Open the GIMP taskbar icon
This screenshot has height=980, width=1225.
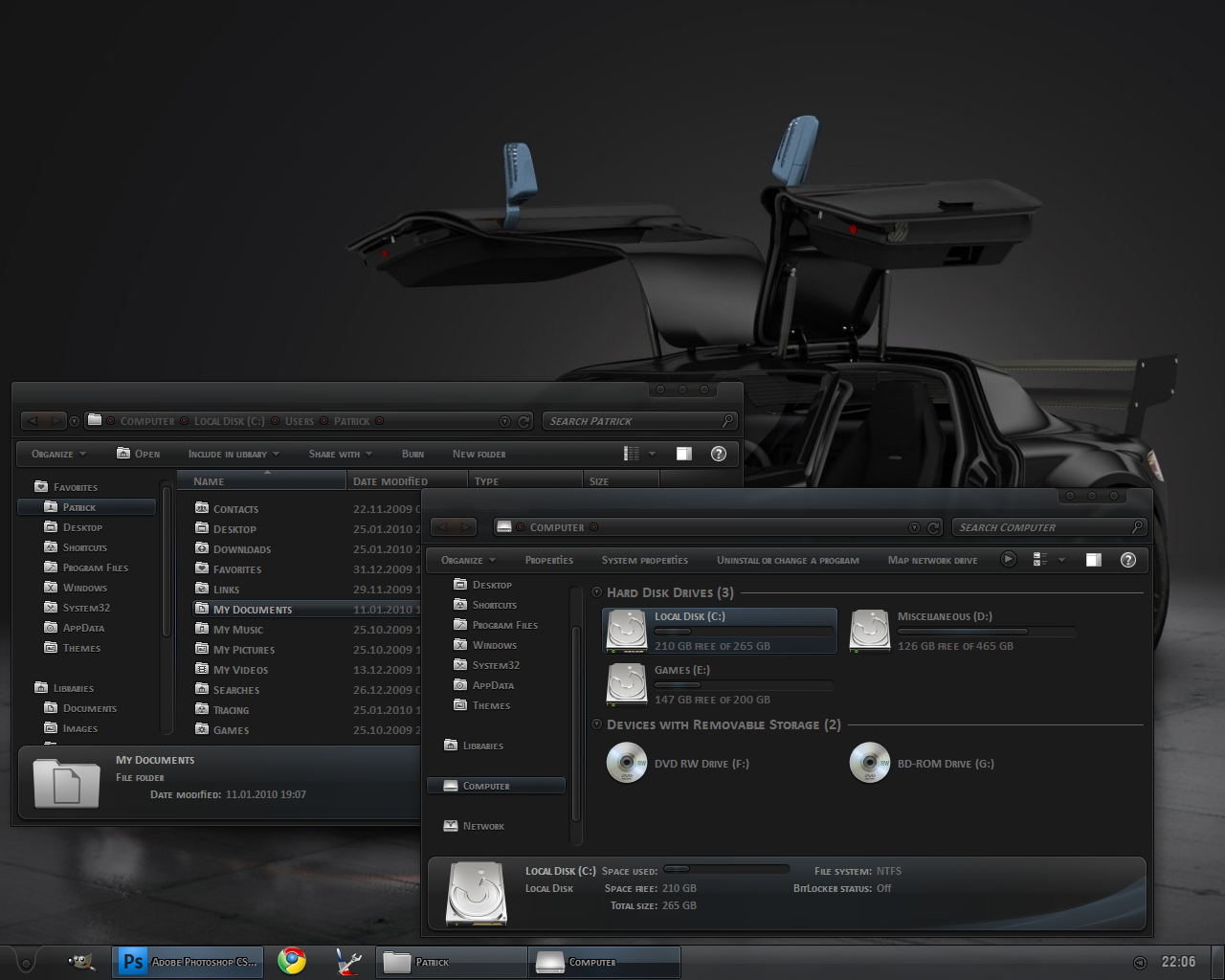click(x=81, y=962)
